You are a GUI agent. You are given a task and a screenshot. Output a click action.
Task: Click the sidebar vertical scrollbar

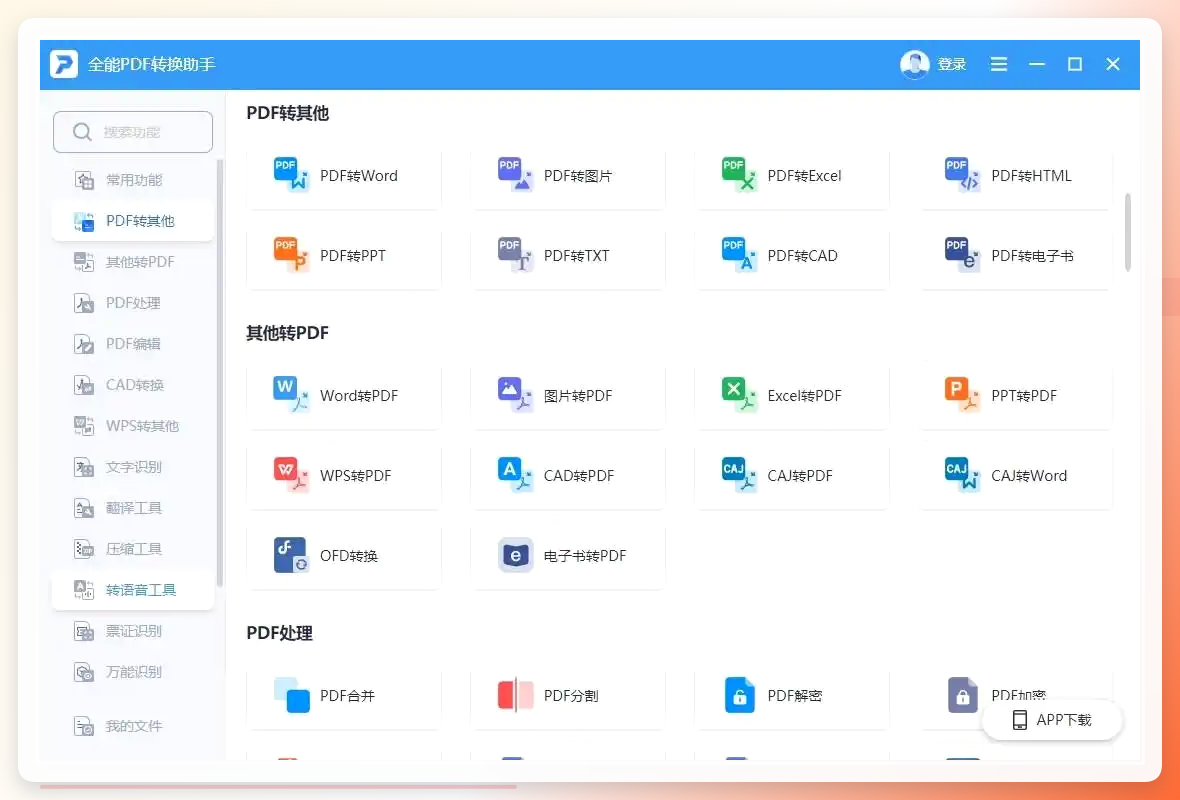[220, 373]
